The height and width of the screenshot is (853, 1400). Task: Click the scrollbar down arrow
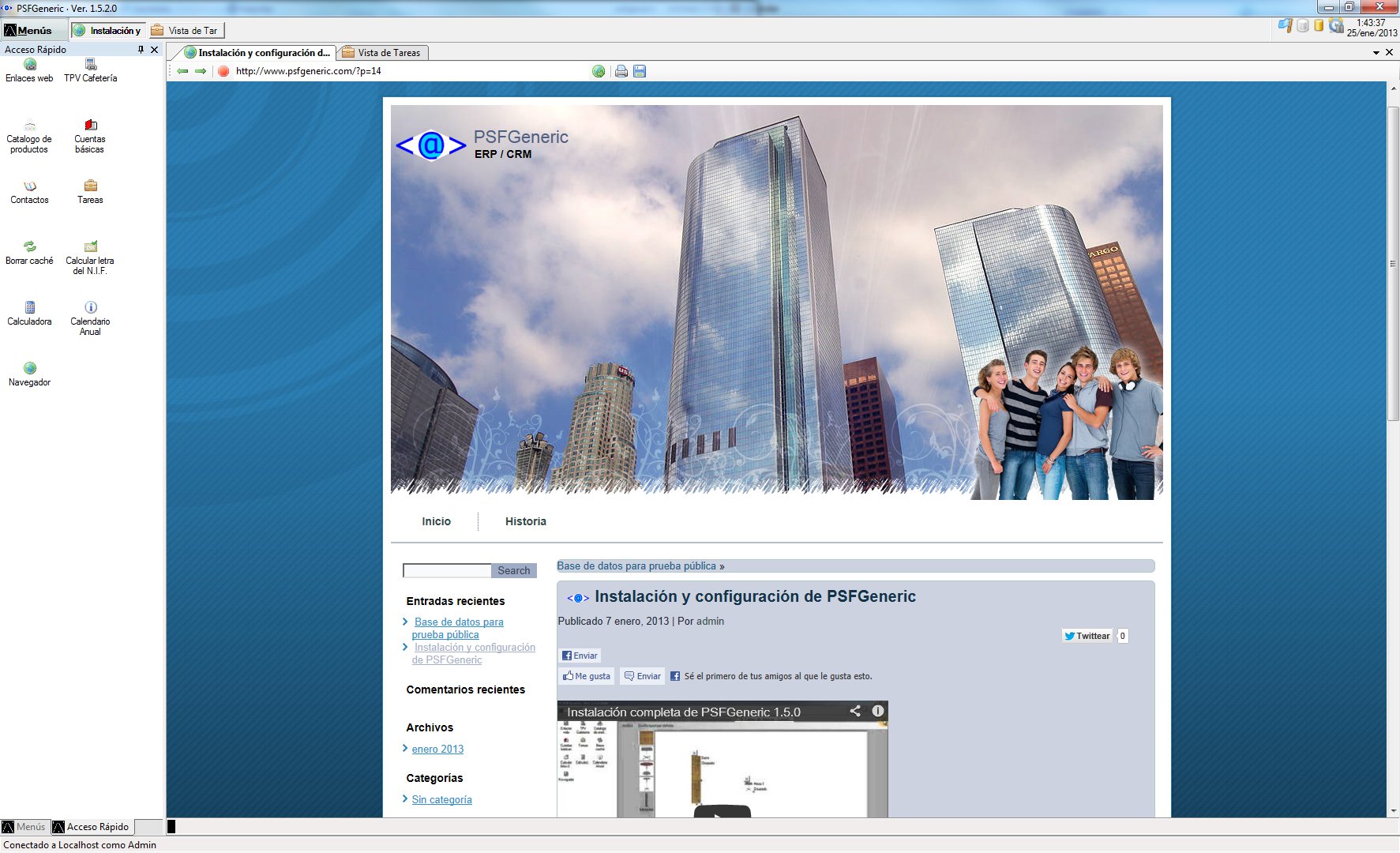tap(1394, 811)
